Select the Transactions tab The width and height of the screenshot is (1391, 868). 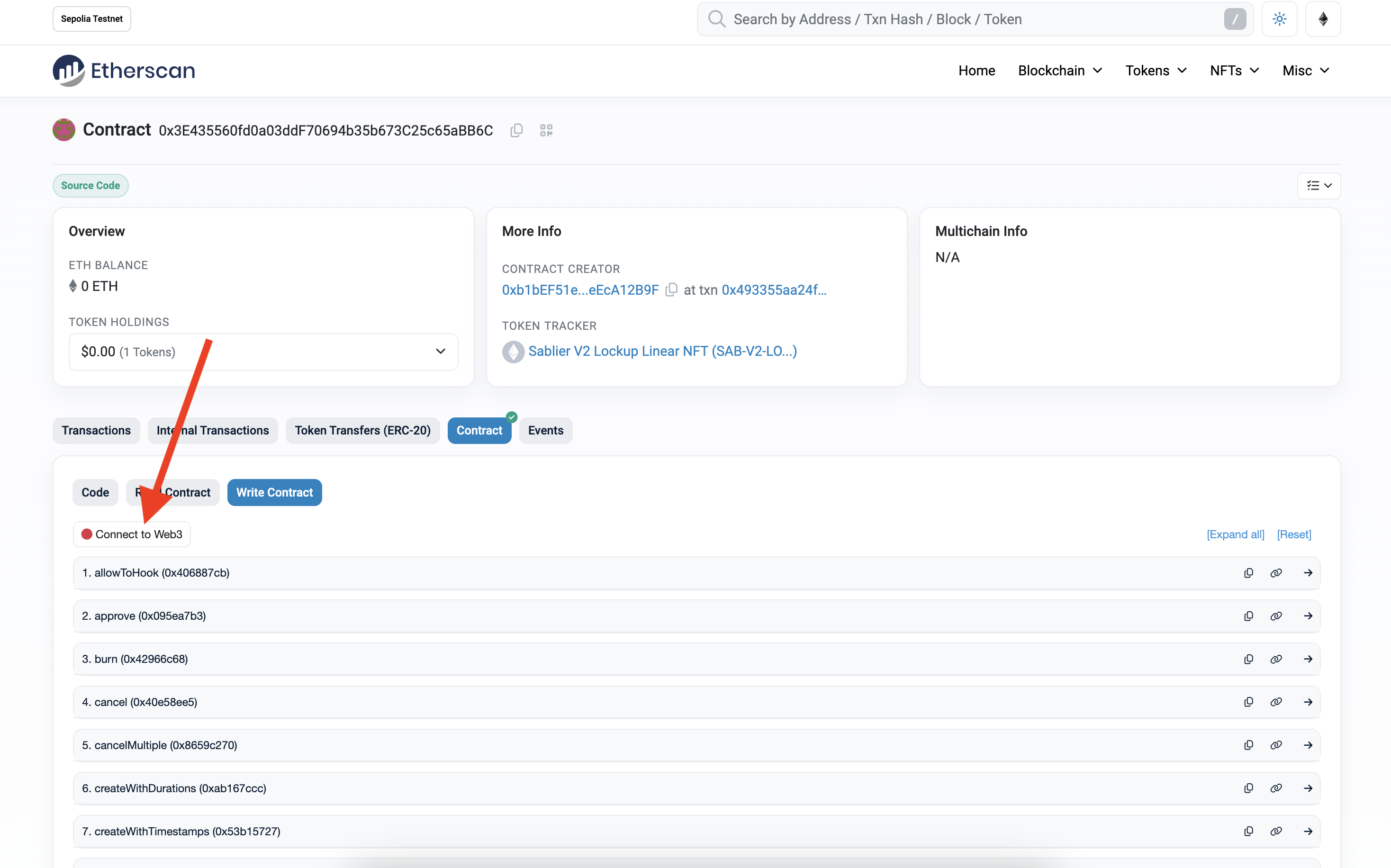(x=96, y=430)
